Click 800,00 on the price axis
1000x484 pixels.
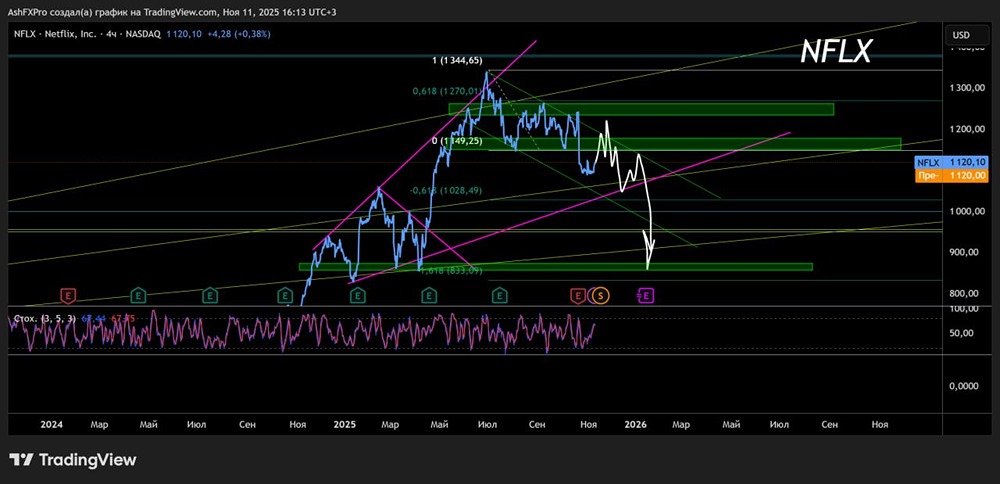click(x=963, y=293)
